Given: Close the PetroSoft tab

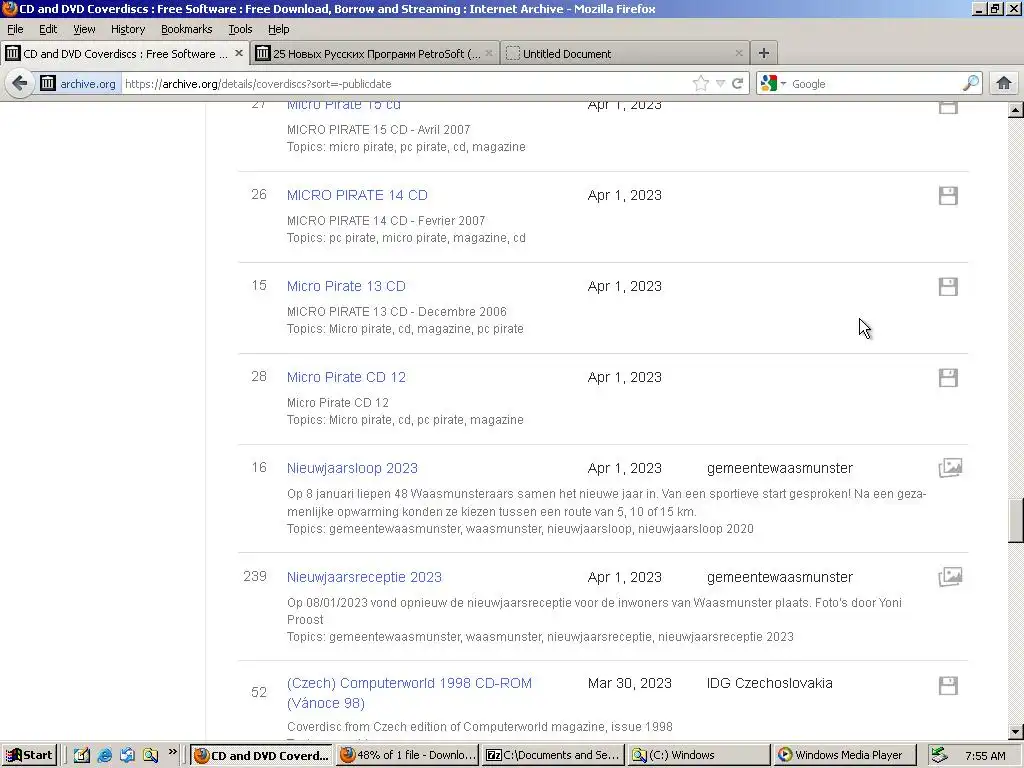Looking at the screenshot, I should 488,53.
